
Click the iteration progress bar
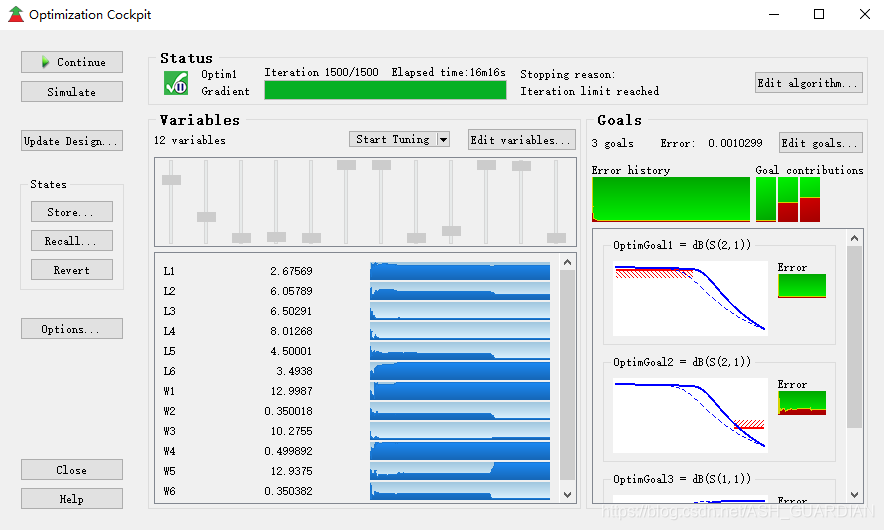click(x=385, y=90)
